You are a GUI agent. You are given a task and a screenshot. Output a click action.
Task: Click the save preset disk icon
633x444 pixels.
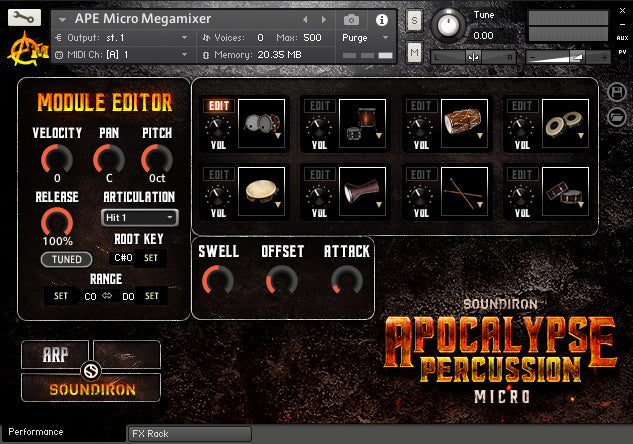click(616, 93)
